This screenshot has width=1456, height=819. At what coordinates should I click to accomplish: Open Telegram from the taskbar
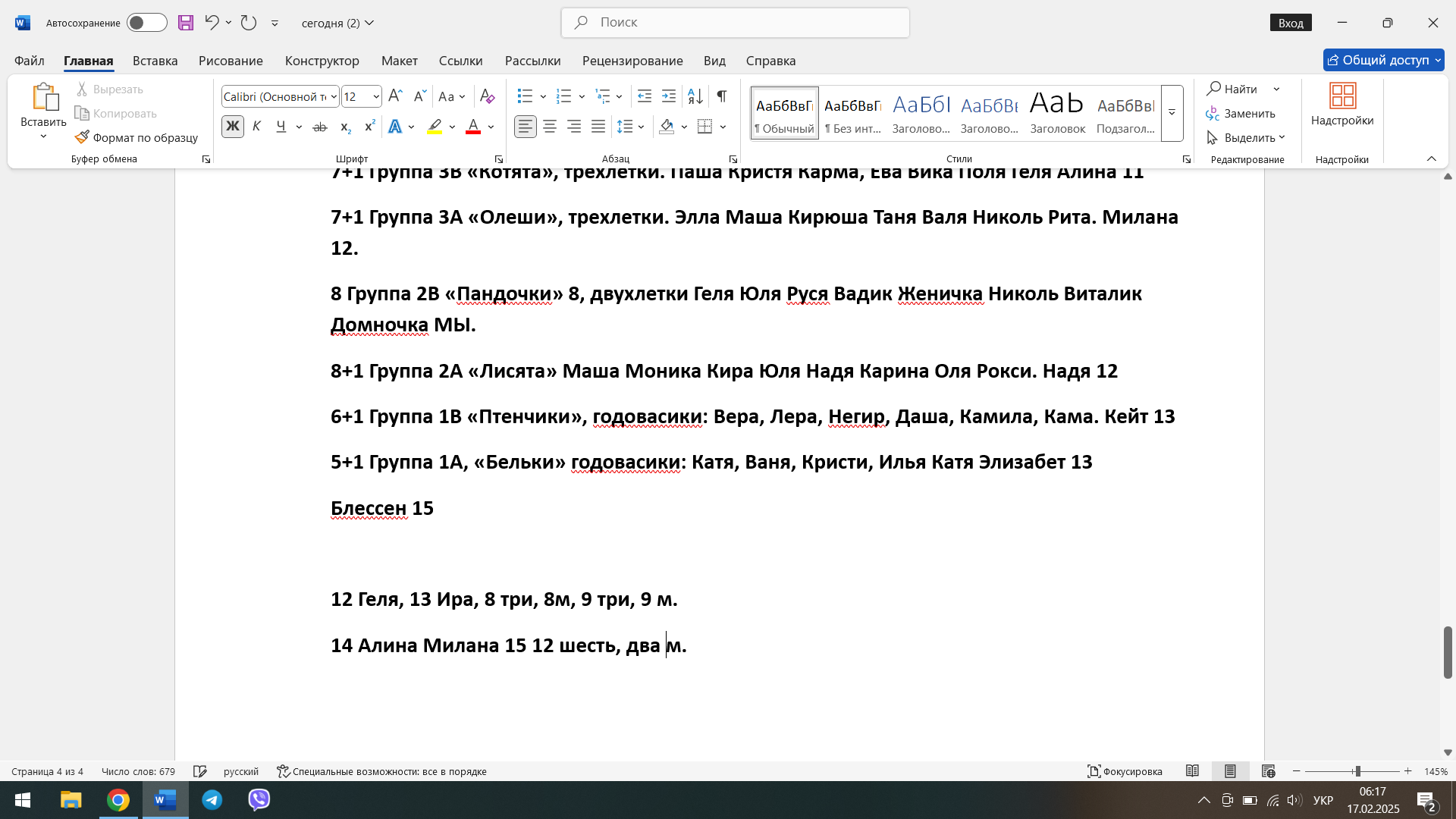(212, 800)
